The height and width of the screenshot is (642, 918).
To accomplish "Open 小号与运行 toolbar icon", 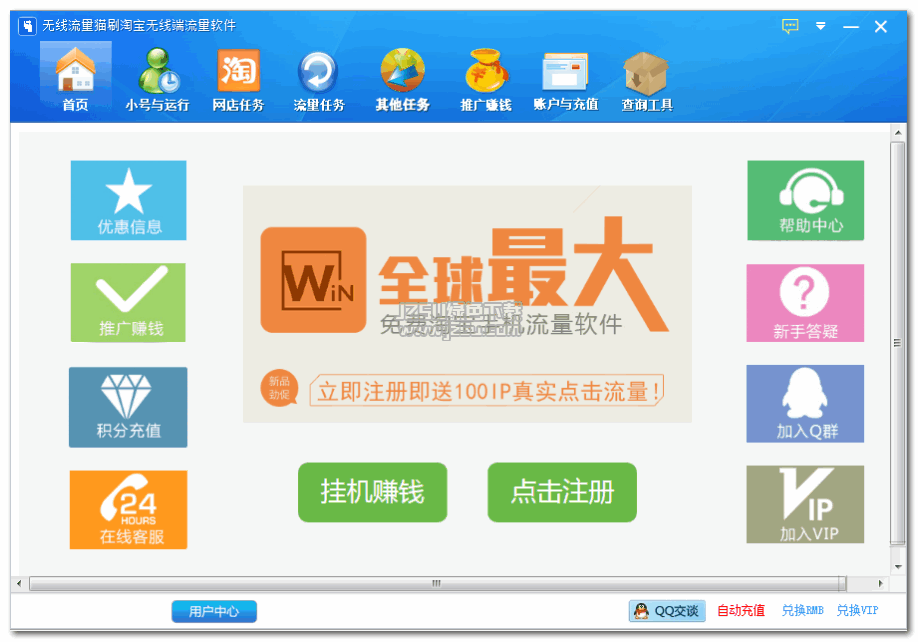I will tap(157, 79).
